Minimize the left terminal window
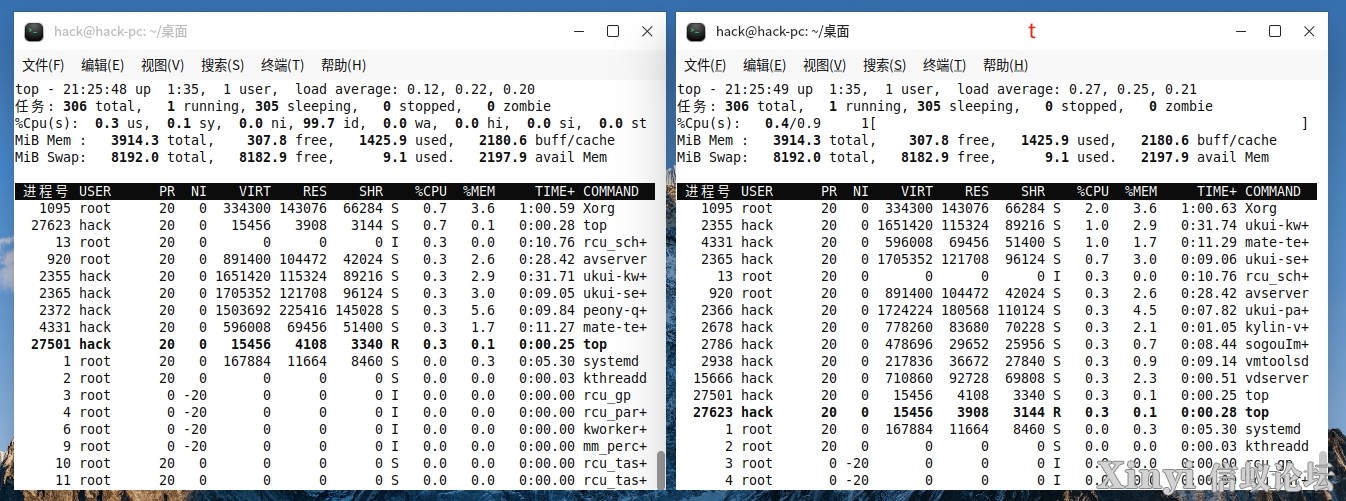The height and width of the screenshot is (501, 1346). (x=581, y=31)
